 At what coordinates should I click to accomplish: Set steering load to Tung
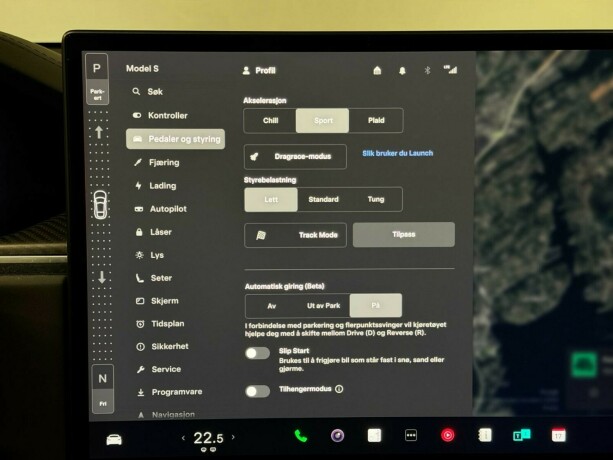tap(376, 199)
